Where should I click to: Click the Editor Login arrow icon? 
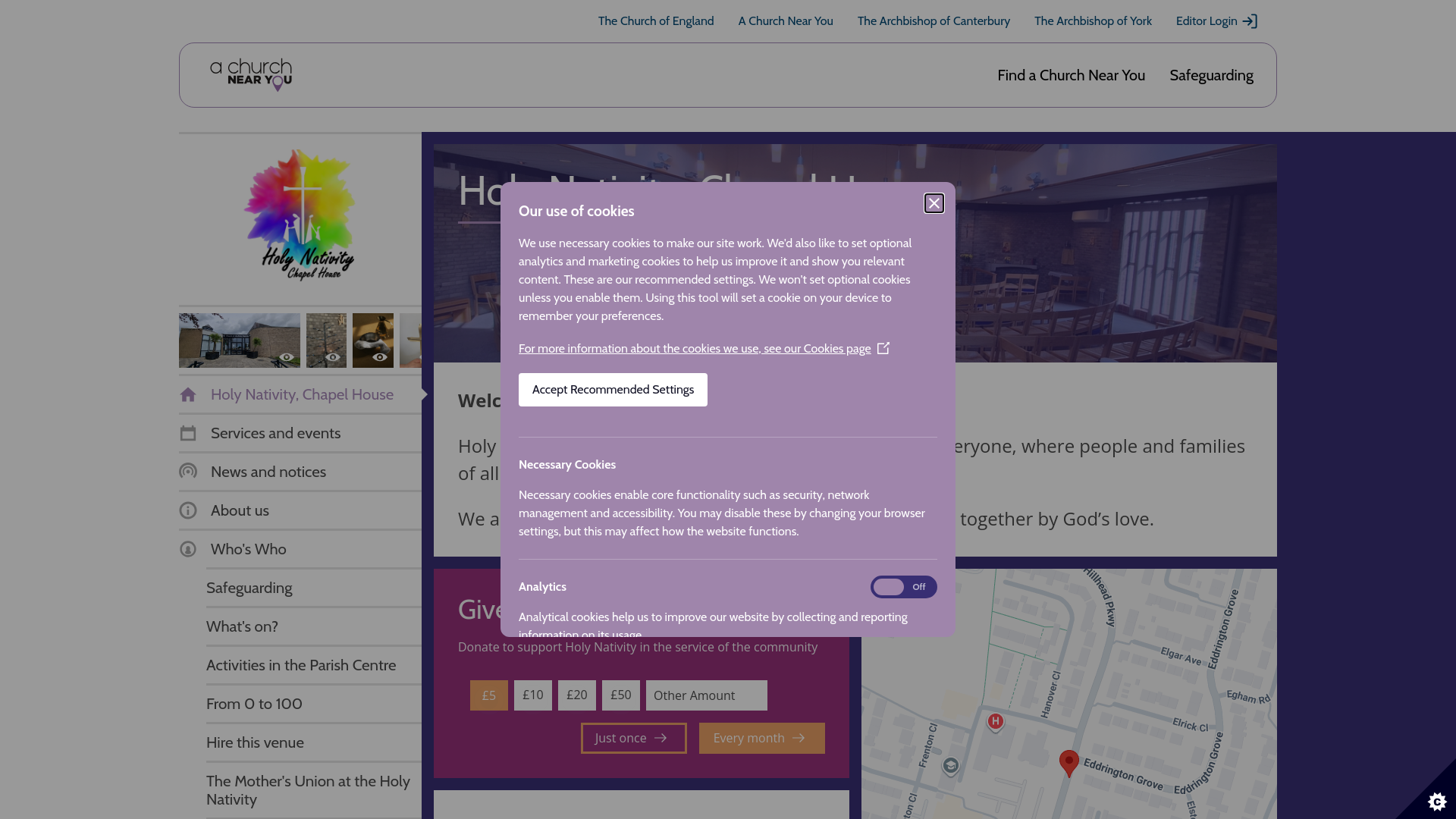pos(1250,21)
